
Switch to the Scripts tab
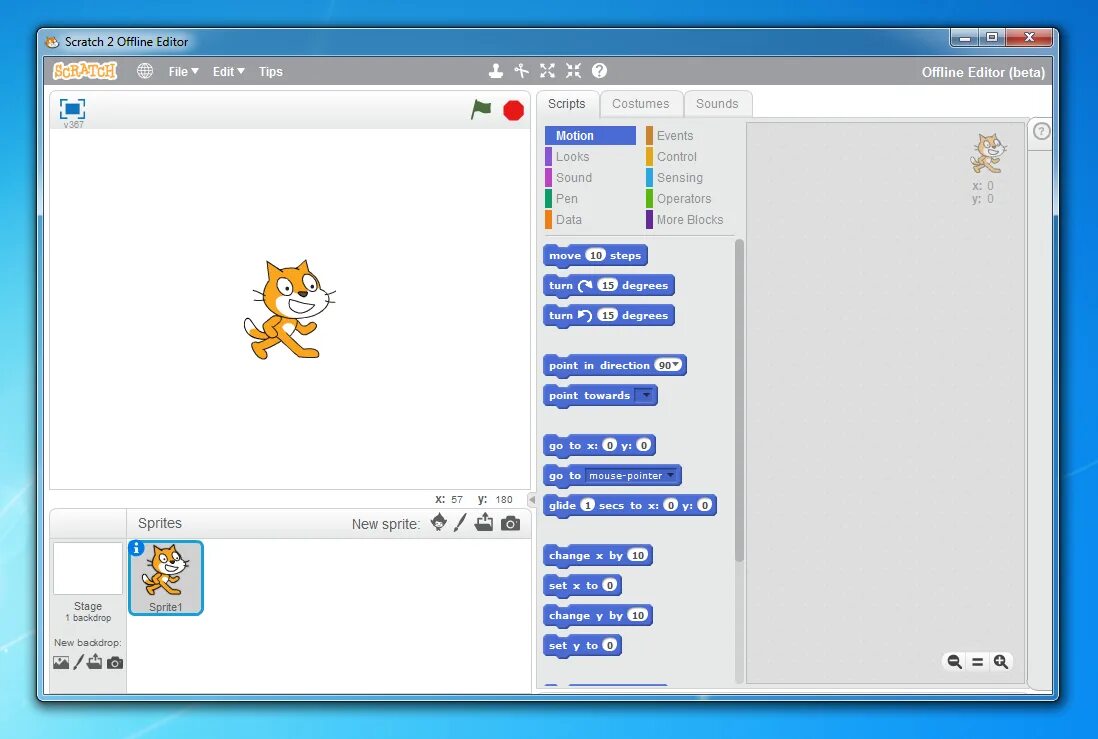coord(567,104)
